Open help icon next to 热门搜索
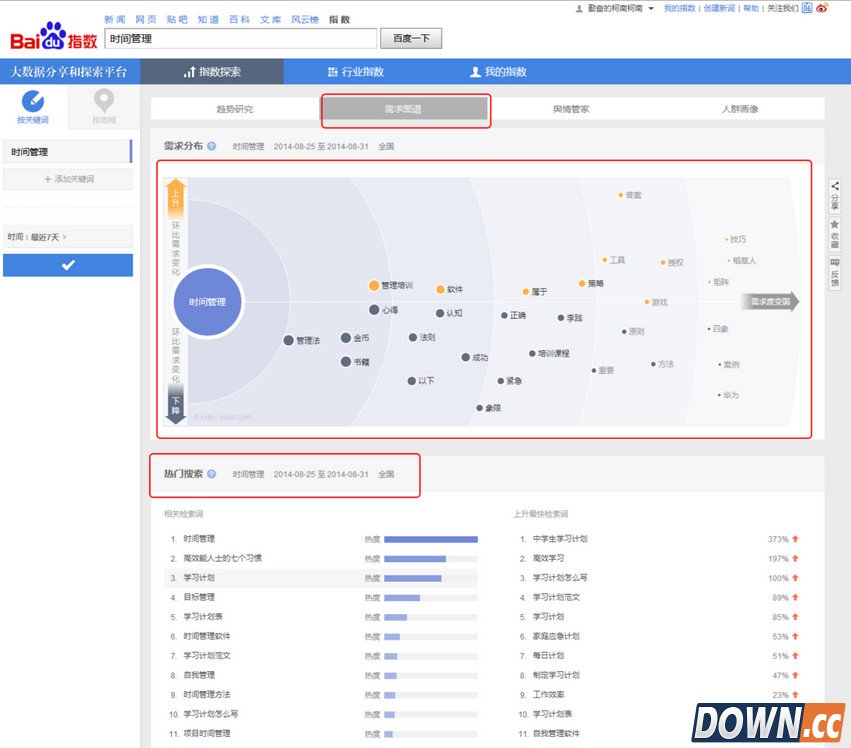 212,474
